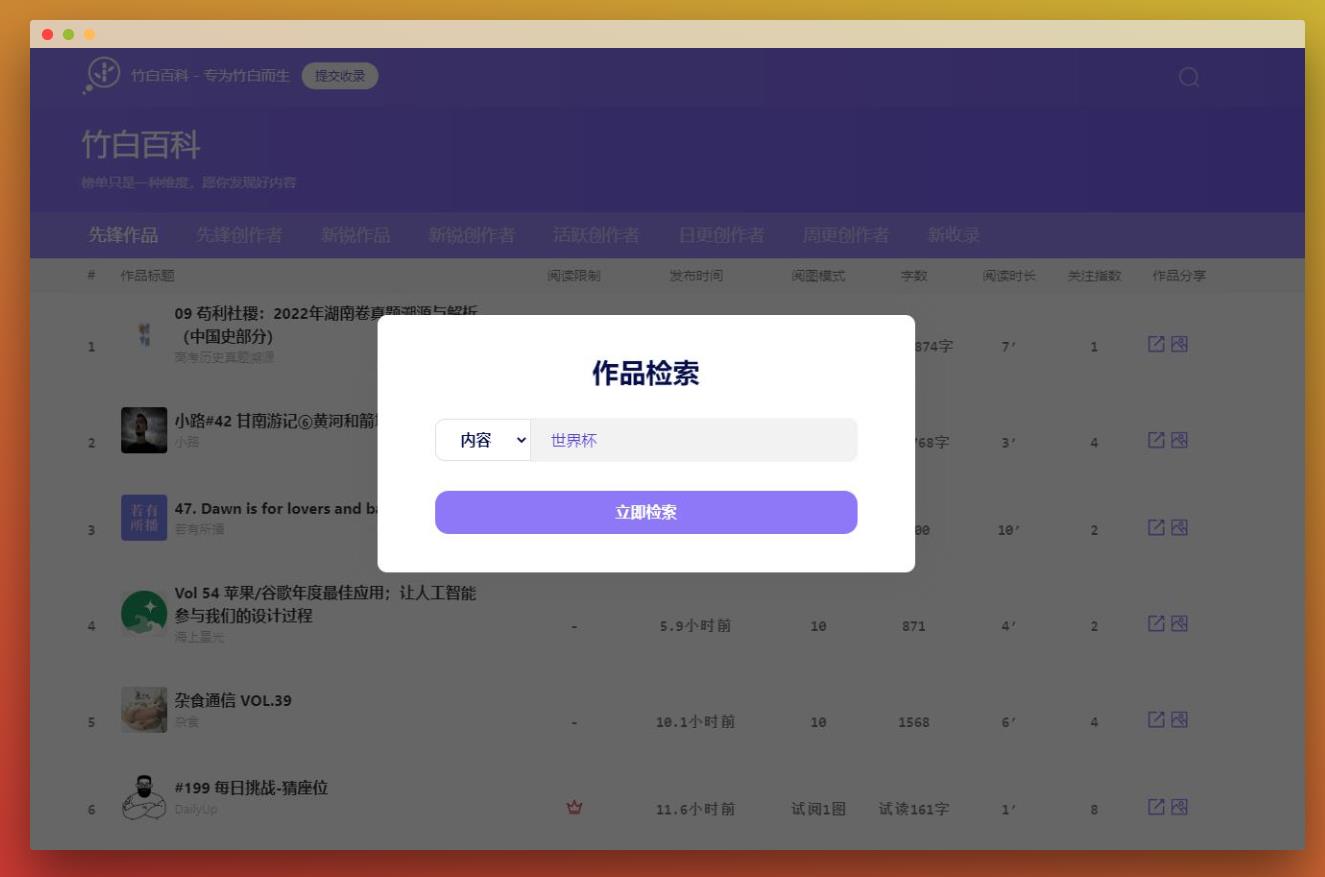This screenshot has width=1325, height=877.
Task: Click the 提交收录 button in header
Action: pos(340,76)
